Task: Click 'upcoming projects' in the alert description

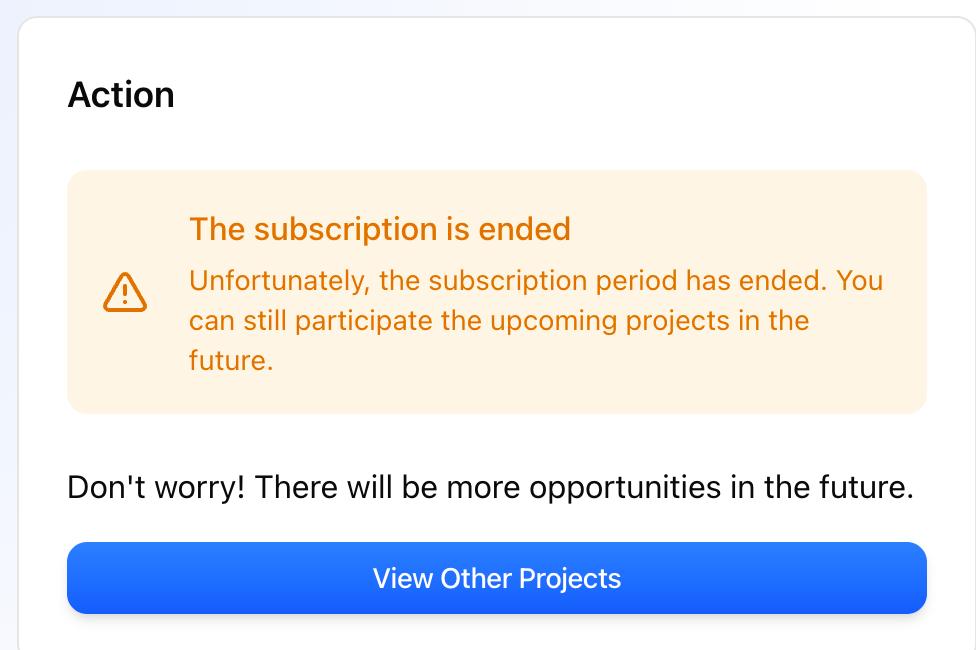Action: point(609,321)
